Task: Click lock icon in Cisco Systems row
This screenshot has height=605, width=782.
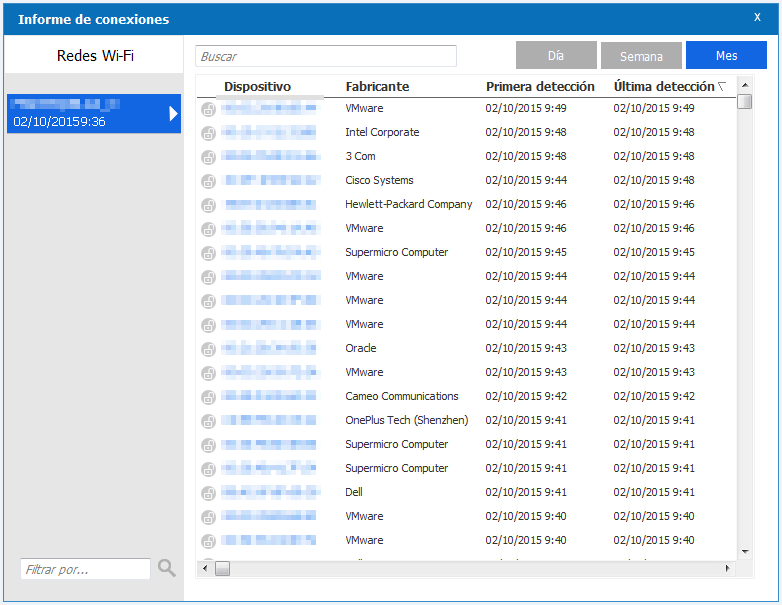Action: (208, 181)
